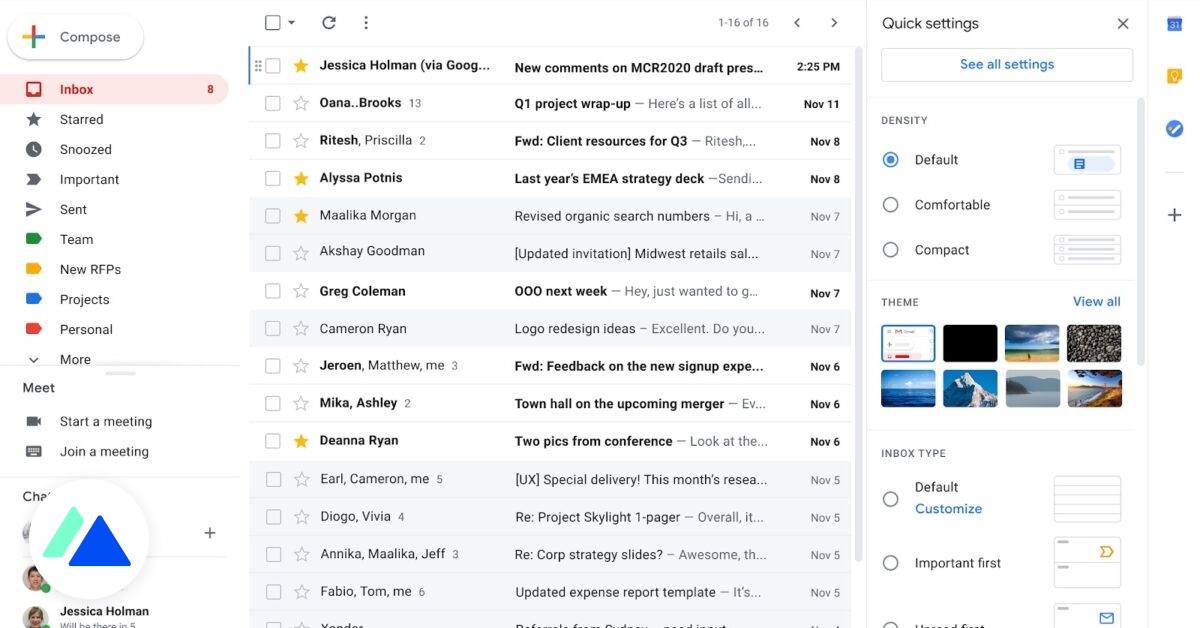Open the Starred folder

[81, 119]
